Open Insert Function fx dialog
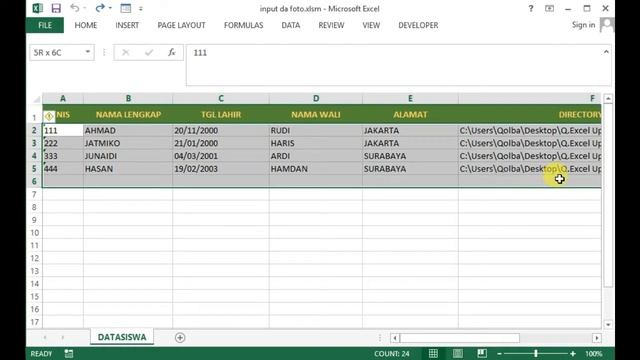The width and height of the screenshot is (640, 360). tap(172, 52)
